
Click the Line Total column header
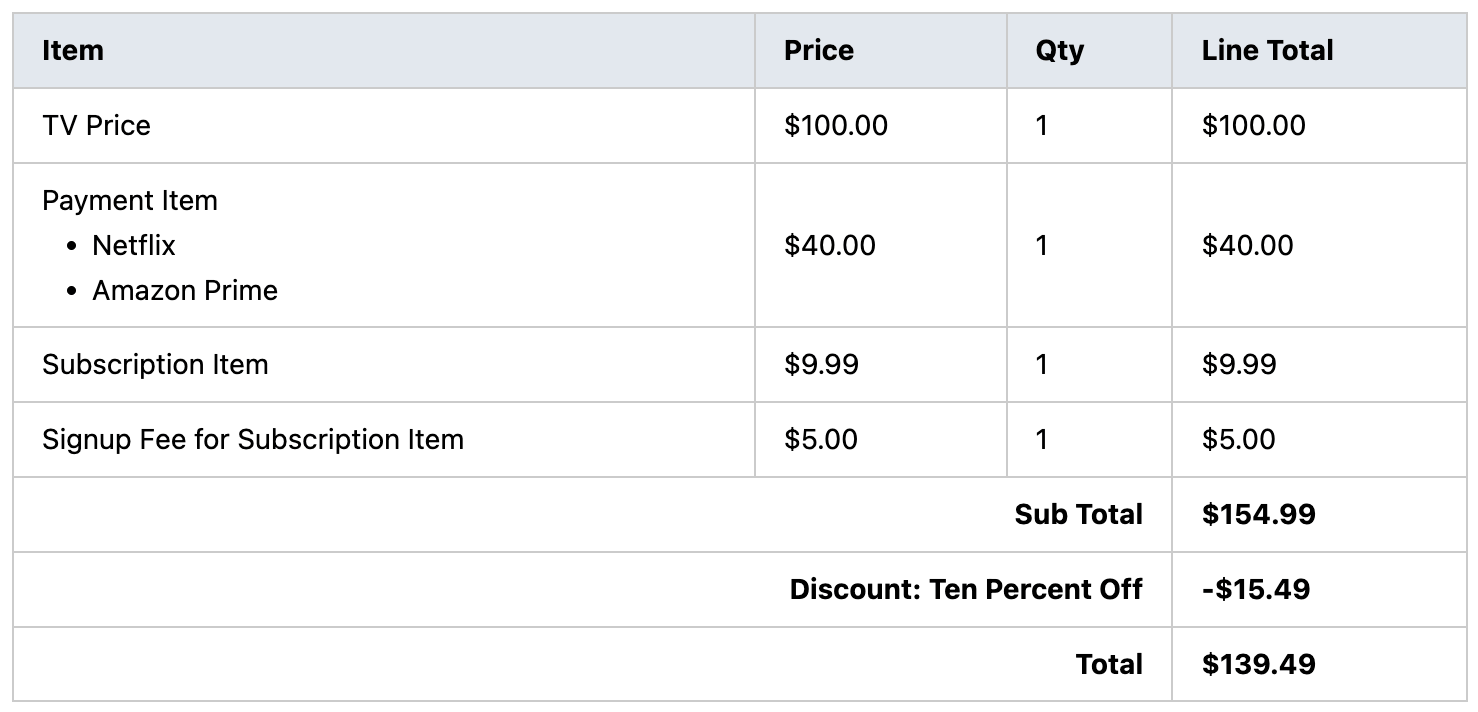click(1267, 51)
